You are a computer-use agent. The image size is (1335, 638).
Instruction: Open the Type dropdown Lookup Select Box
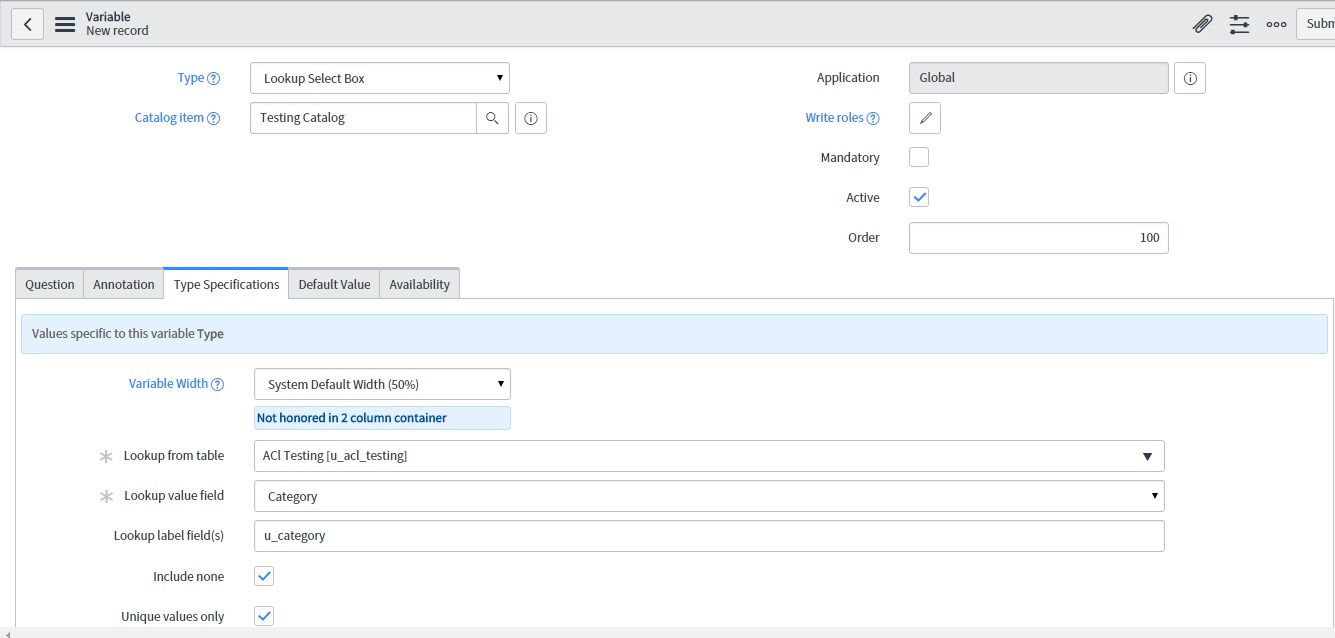point(380,78)
